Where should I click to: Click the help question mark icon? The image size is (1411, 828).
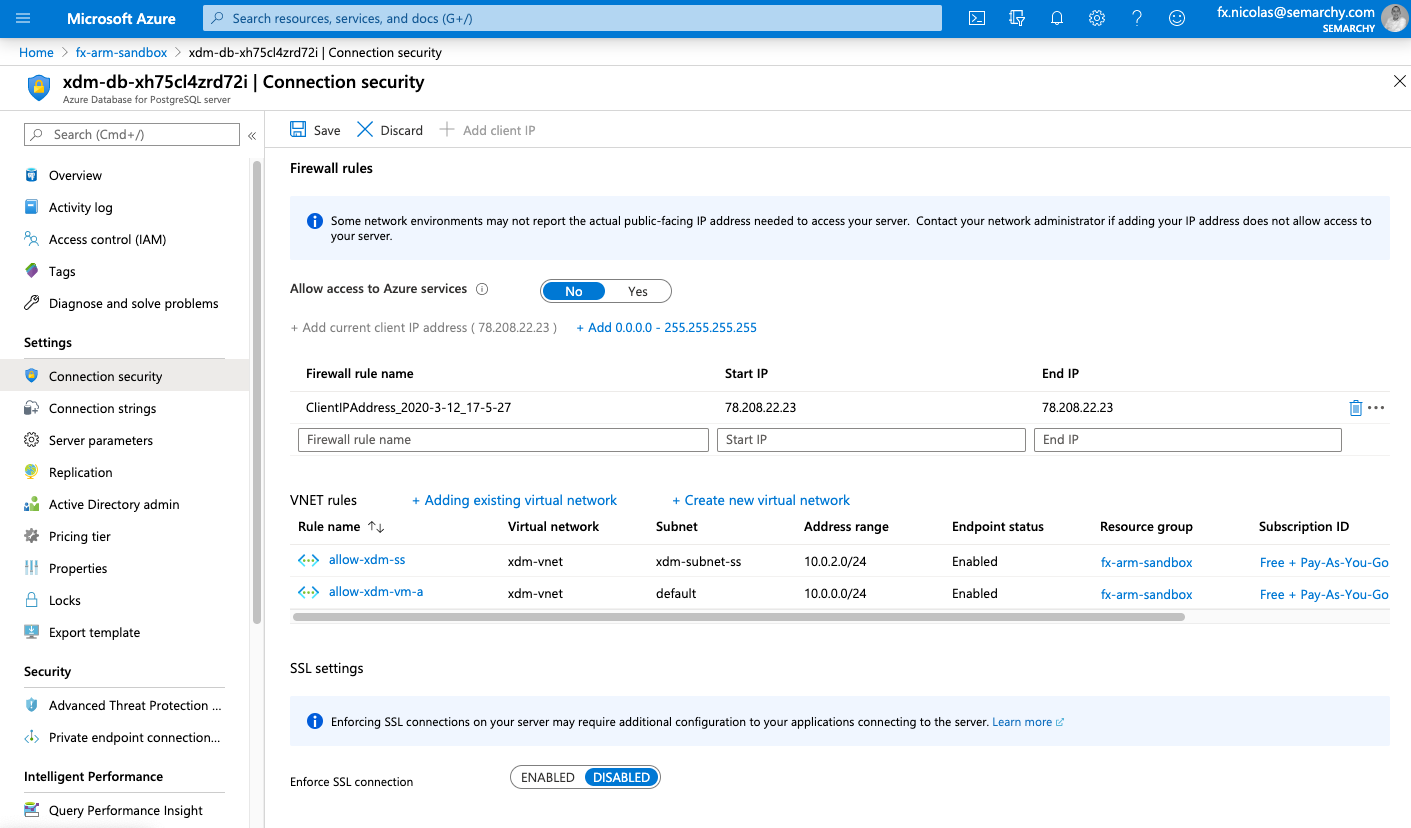tap(1137, 18)
